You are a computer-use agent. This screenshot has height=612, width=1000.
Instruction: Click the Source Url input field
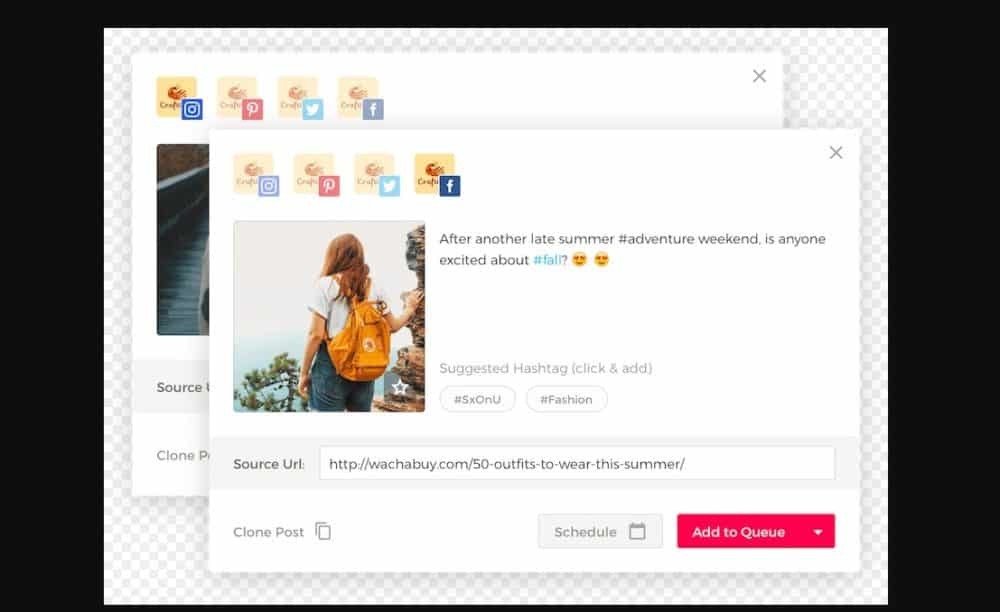click(x=576, y=464)
